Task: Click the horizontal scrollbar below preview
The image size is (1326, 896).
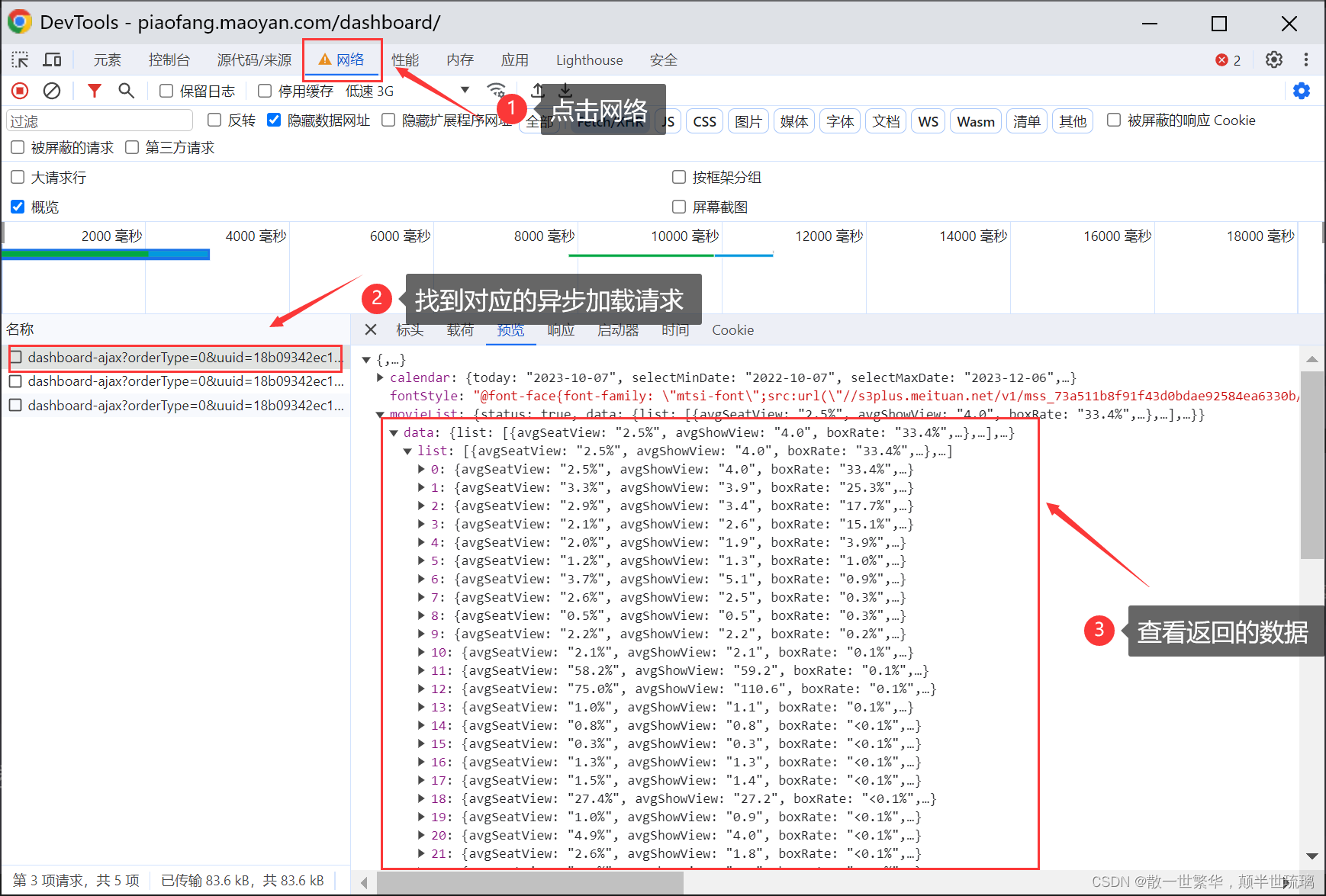Action: [530, 882]
